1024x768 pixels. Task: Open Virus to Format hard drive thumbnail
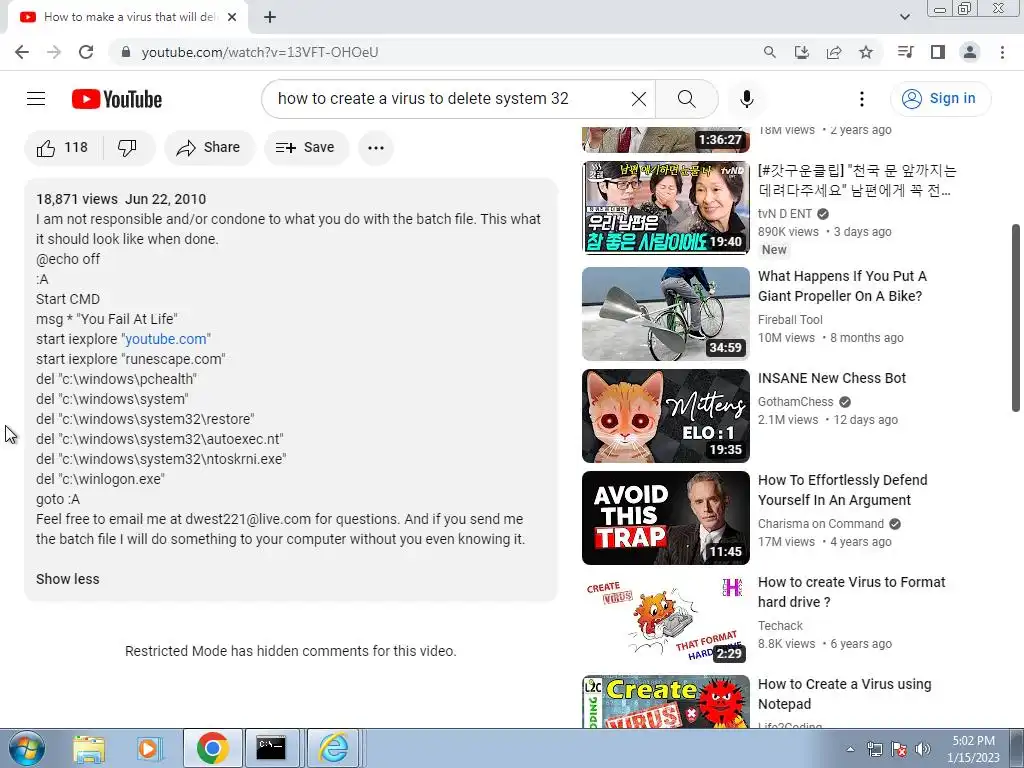click(x=665, y=620)
